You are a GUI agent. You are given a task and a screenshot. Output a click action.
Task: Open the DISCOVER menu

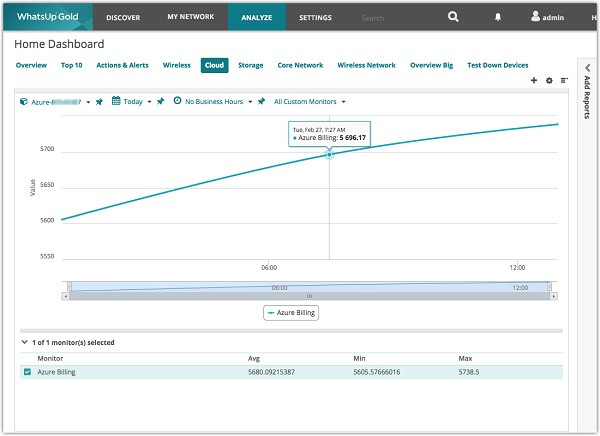pos(123,17)
